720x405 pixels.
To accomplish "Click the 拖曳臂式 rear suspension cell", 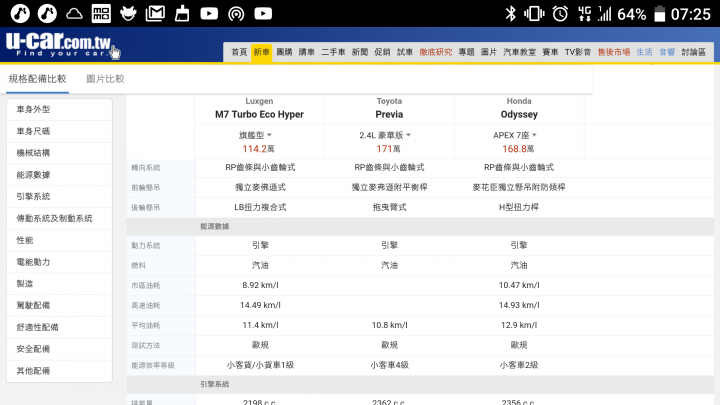I will tap(389, 207).
